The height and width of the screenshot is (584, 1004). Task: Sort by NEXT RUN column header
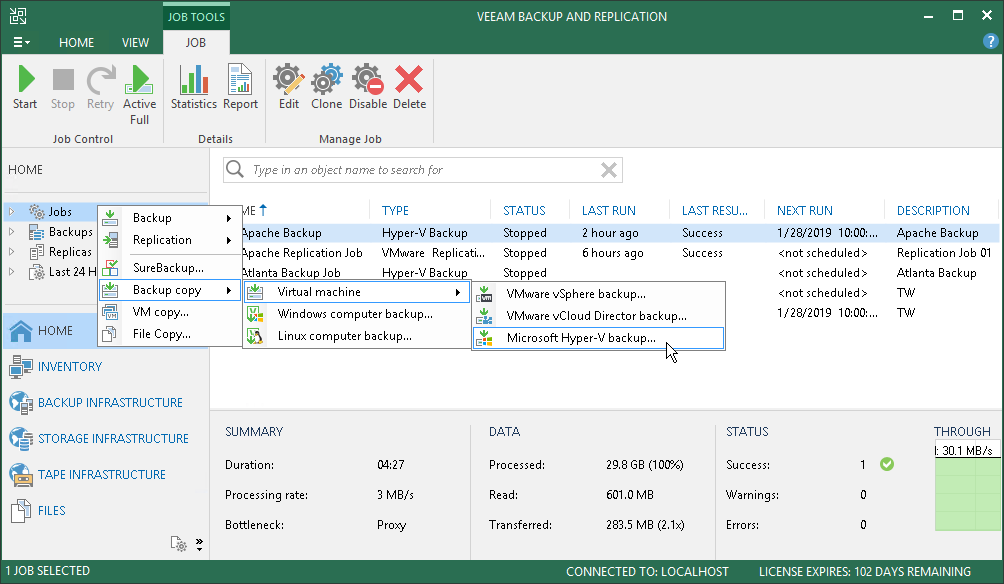(804, 211)
